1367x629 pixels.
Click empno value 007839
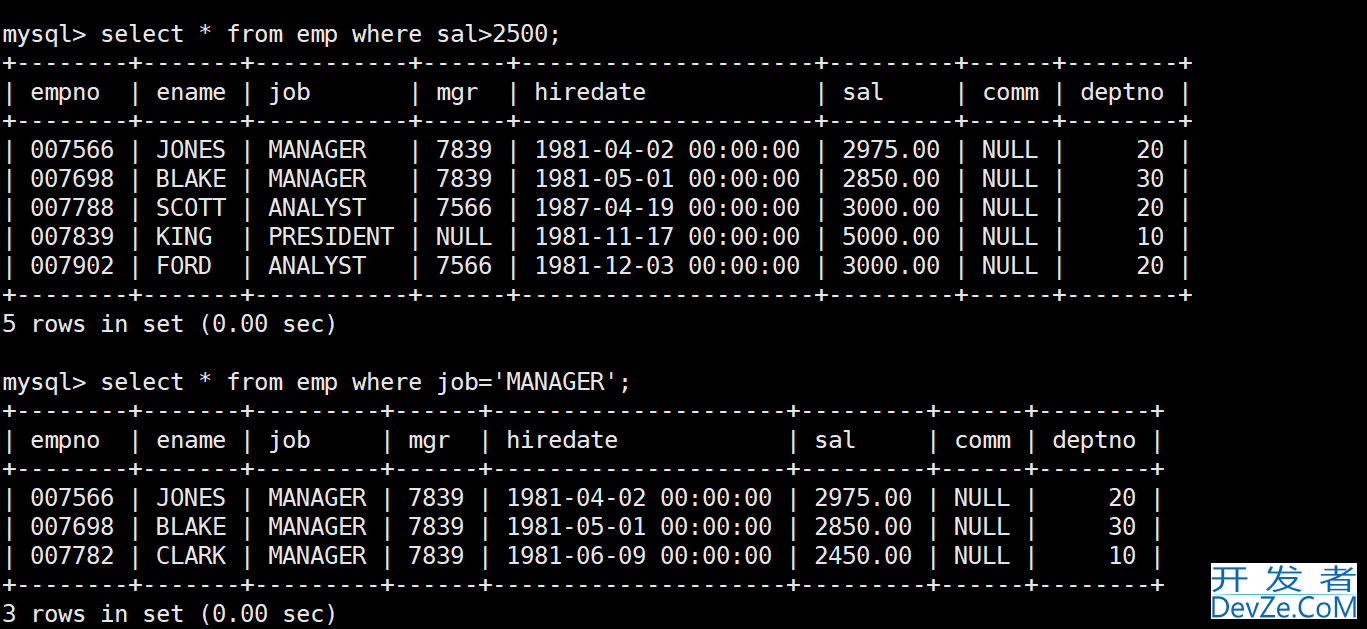coord(72,237)
